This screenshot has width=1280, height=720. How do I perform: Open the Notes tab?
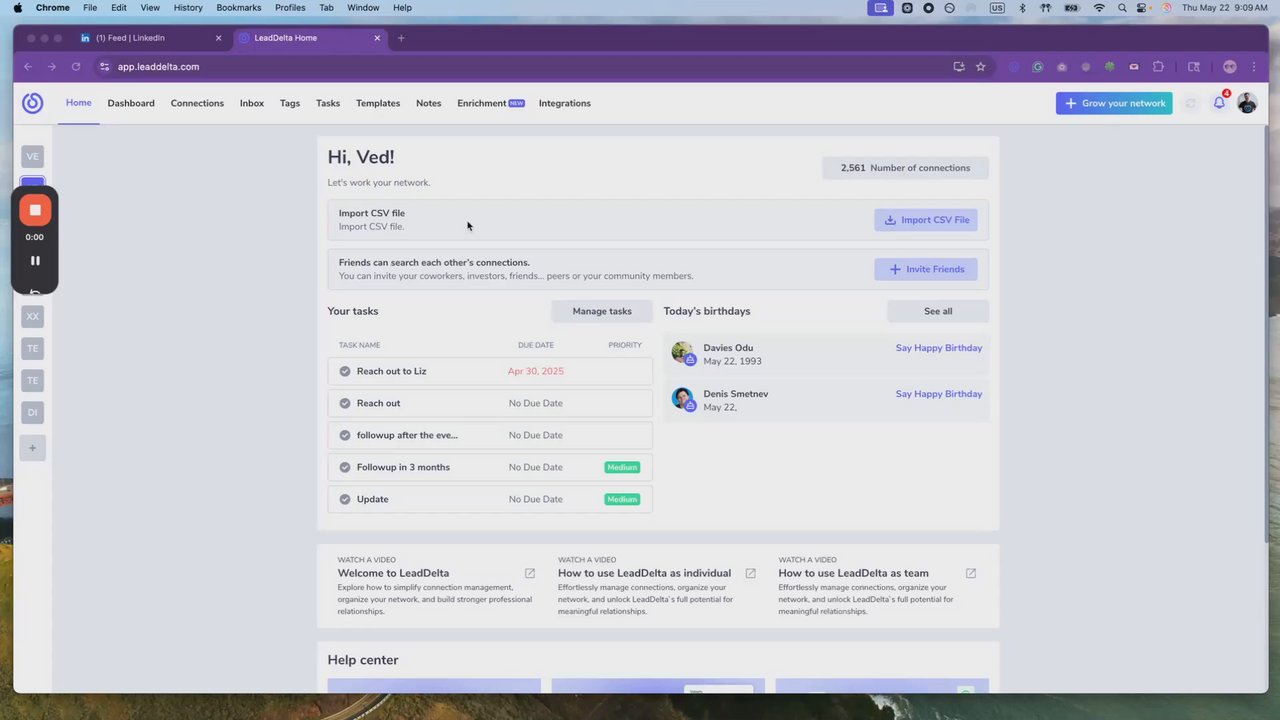(x=429, y=103)
